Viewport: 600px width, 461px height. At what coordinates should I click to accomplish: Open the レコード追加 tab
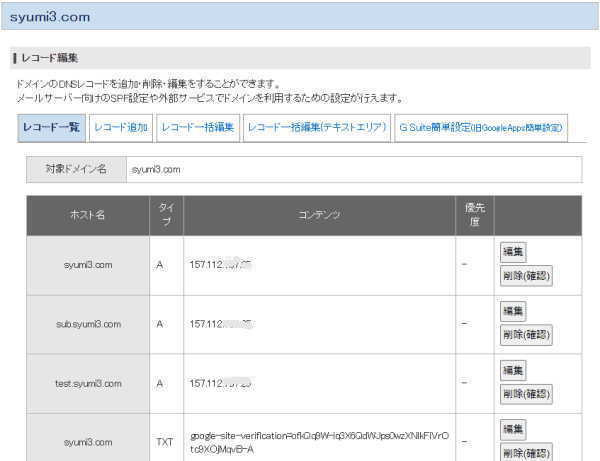click(121, 128)
